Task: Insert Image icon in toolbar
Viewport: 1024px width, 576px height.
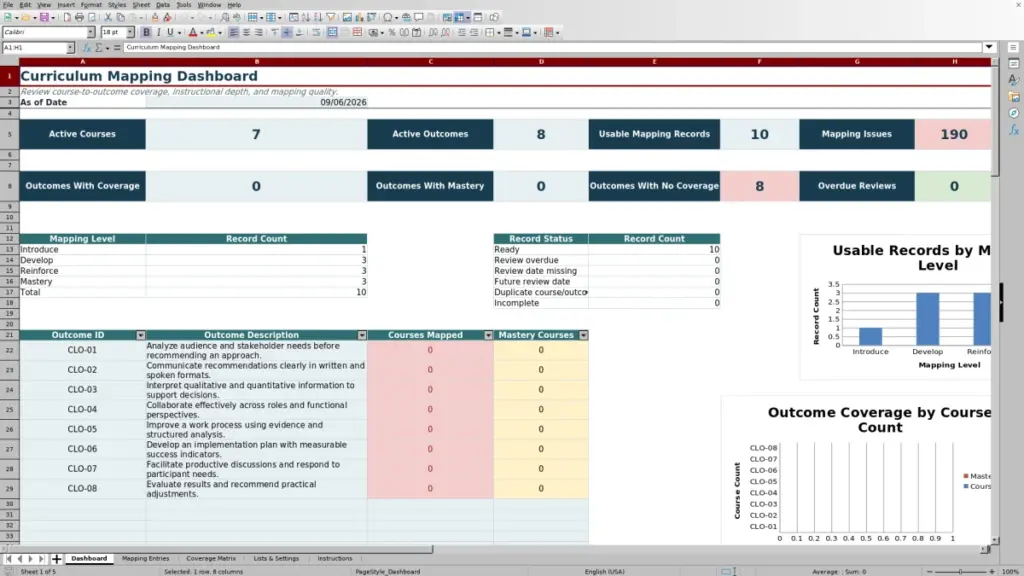Action: tap(347, 18)
